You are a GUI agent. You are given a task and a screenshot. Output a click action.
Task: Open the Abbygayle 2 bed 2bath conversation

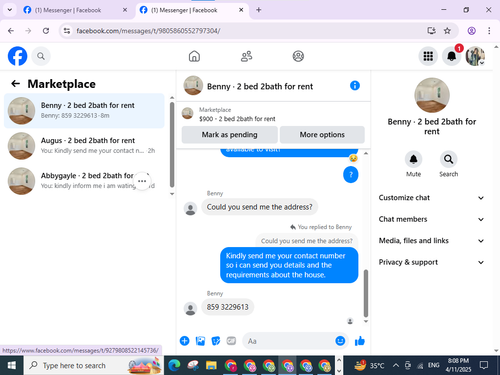(x=84, y=181)
